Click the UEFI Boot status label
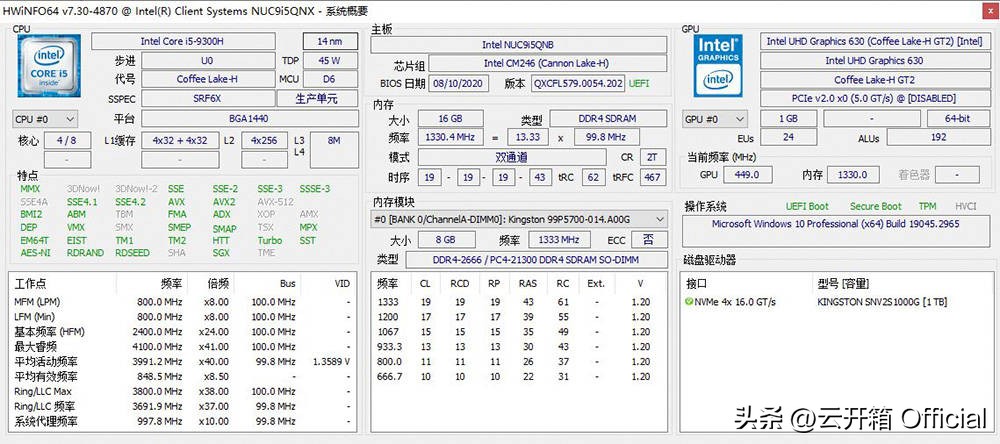This screenshot has height=444, width=1000. (807, 207)
